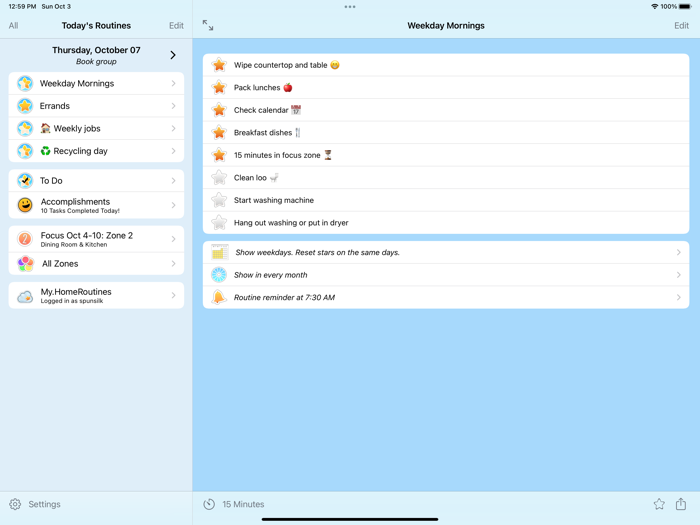The image size is (700, 525).
Task: Open All Zones in sidebar
Action: pyautogui.click(x=96, y=264)
